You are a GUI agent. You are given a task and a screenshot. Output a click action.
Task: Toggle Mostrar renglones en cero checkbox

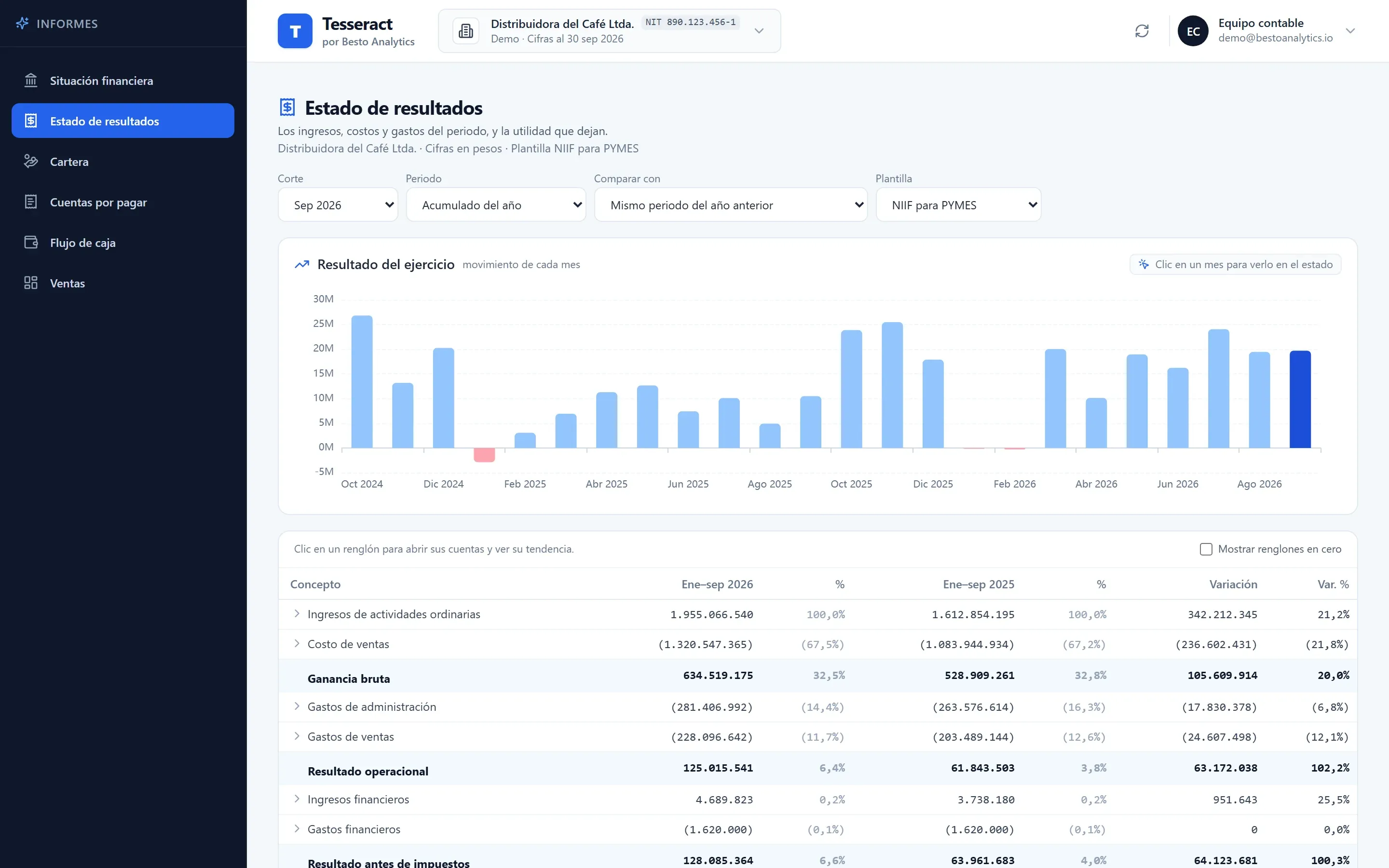click(x=1206, y=549)
